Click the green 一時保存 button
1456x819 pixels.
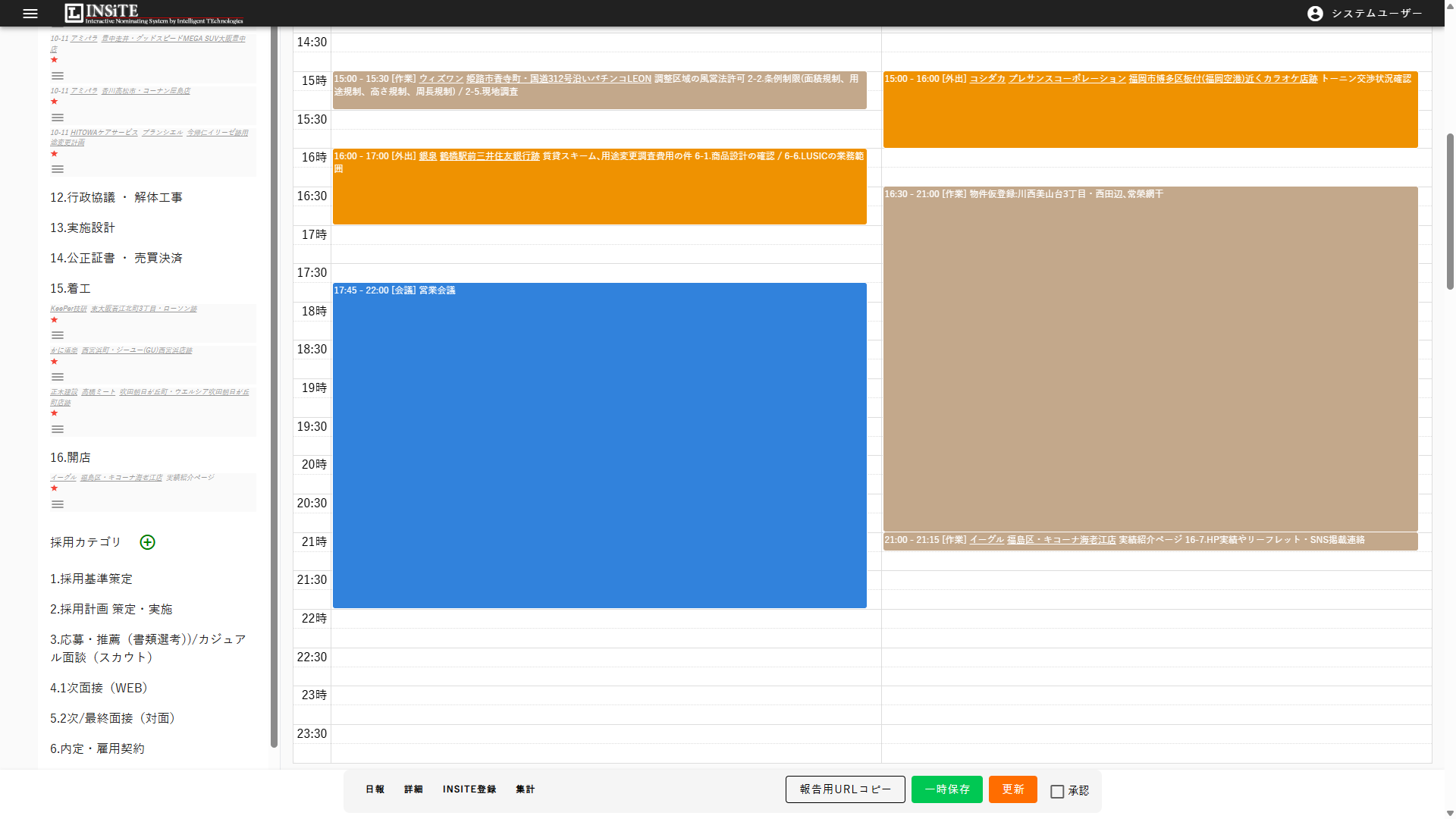click(947, 789)
